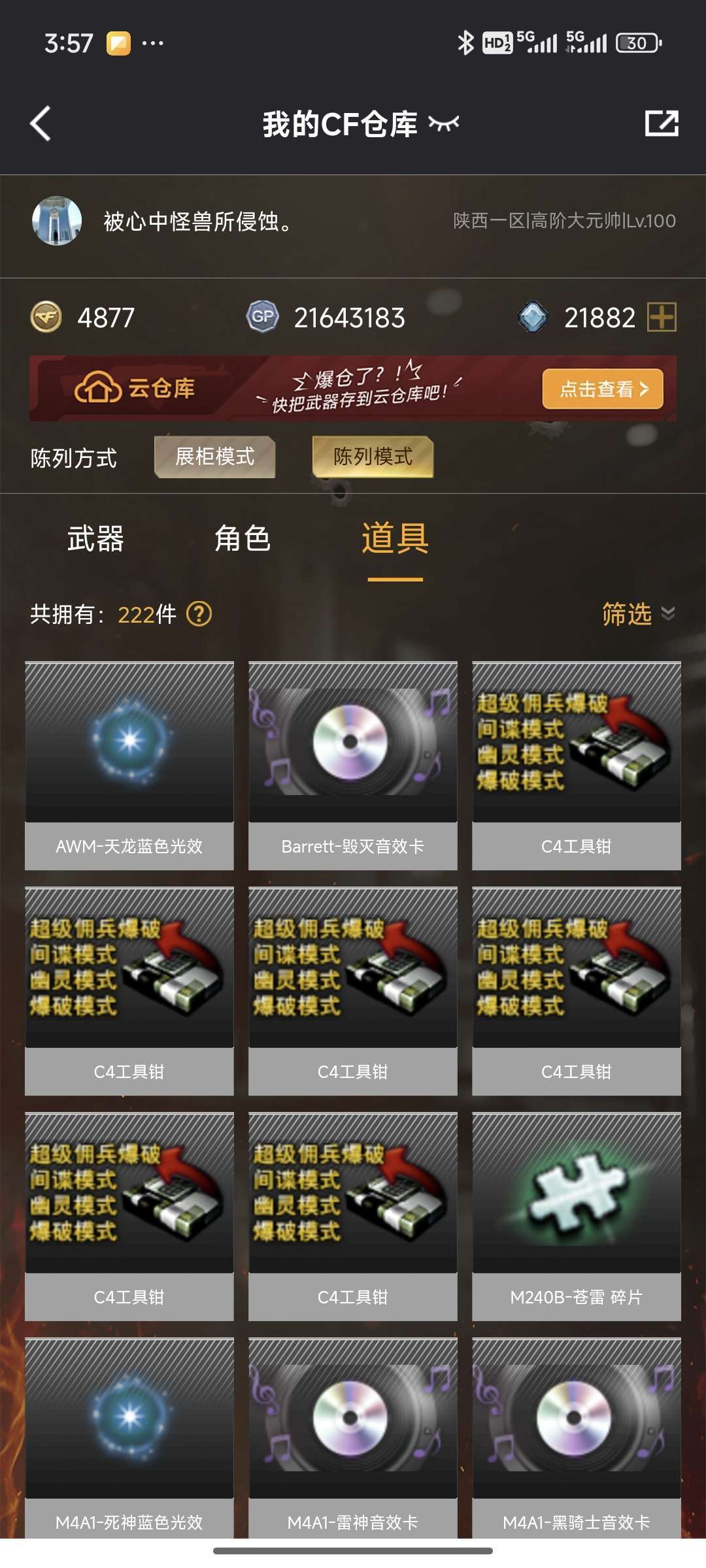The width and height of the screenshot is (706, 1568).
Task: Select the 武器 tab
Action: (x=95, y=539)
